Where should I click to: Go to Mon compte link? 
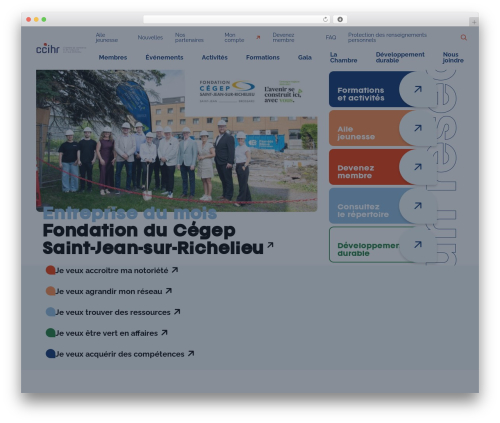pos(234,37)
